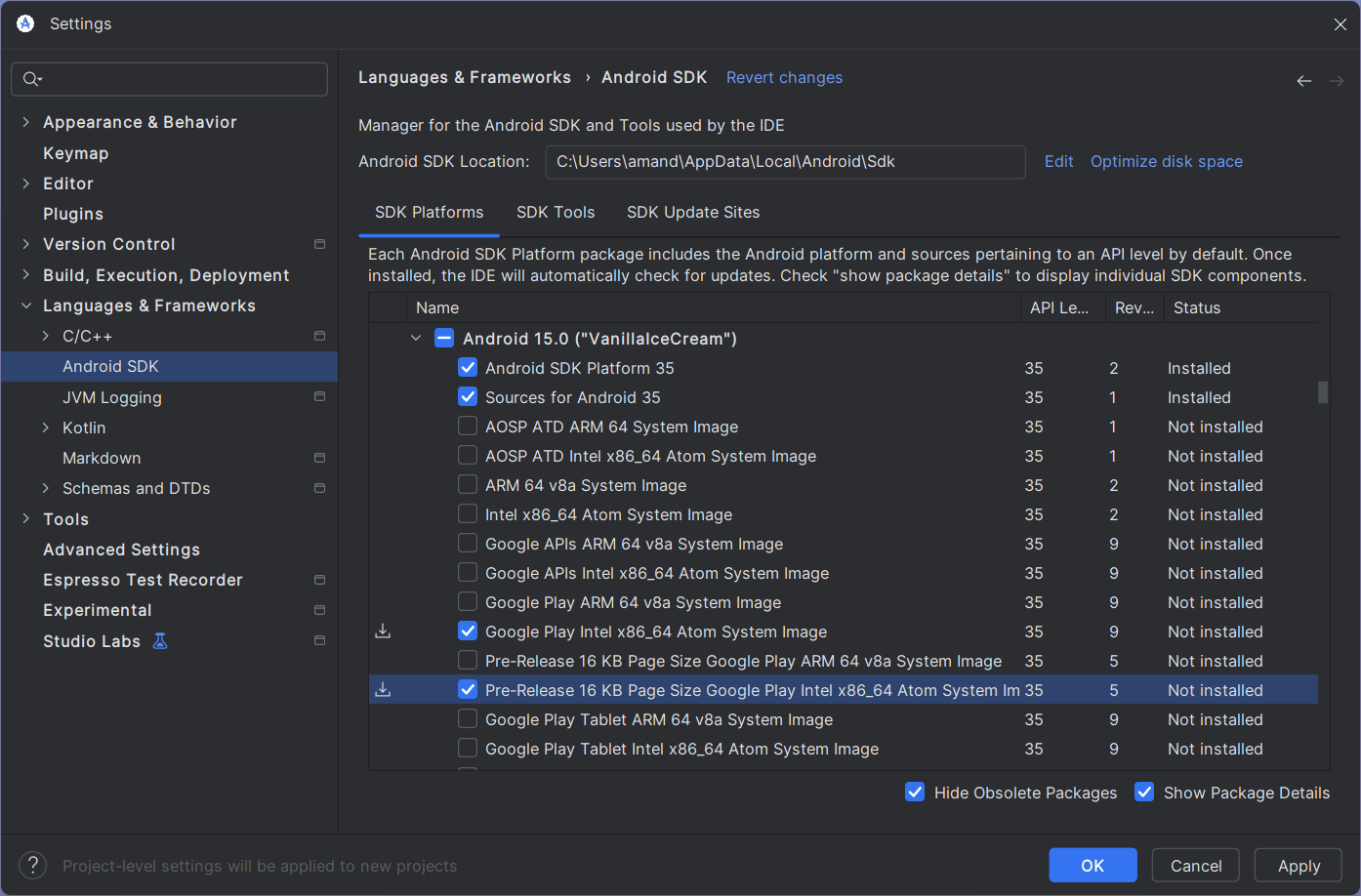The height and width of the screenshot is (896, 1361).
Task: Click the download icon on the selected Pre-Release row
Action: (x=383, y=689)
